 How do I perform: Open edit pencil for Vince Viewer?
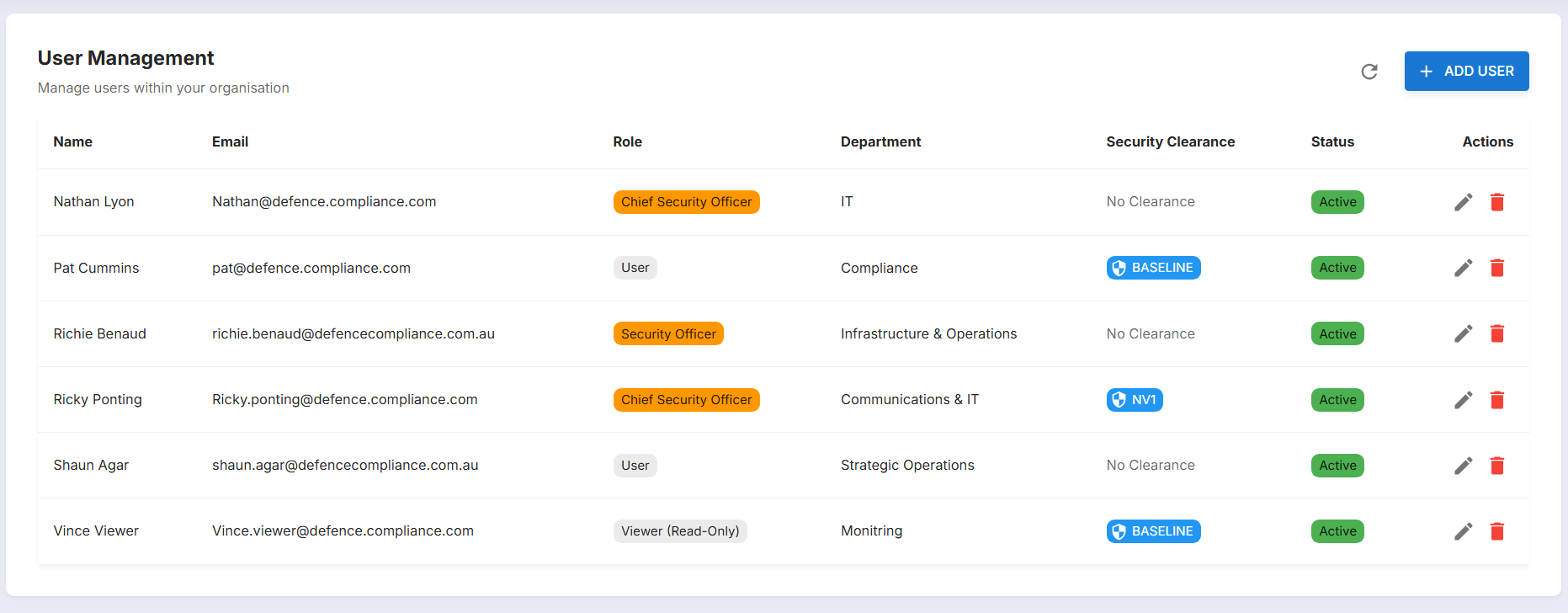[1464, 531]
